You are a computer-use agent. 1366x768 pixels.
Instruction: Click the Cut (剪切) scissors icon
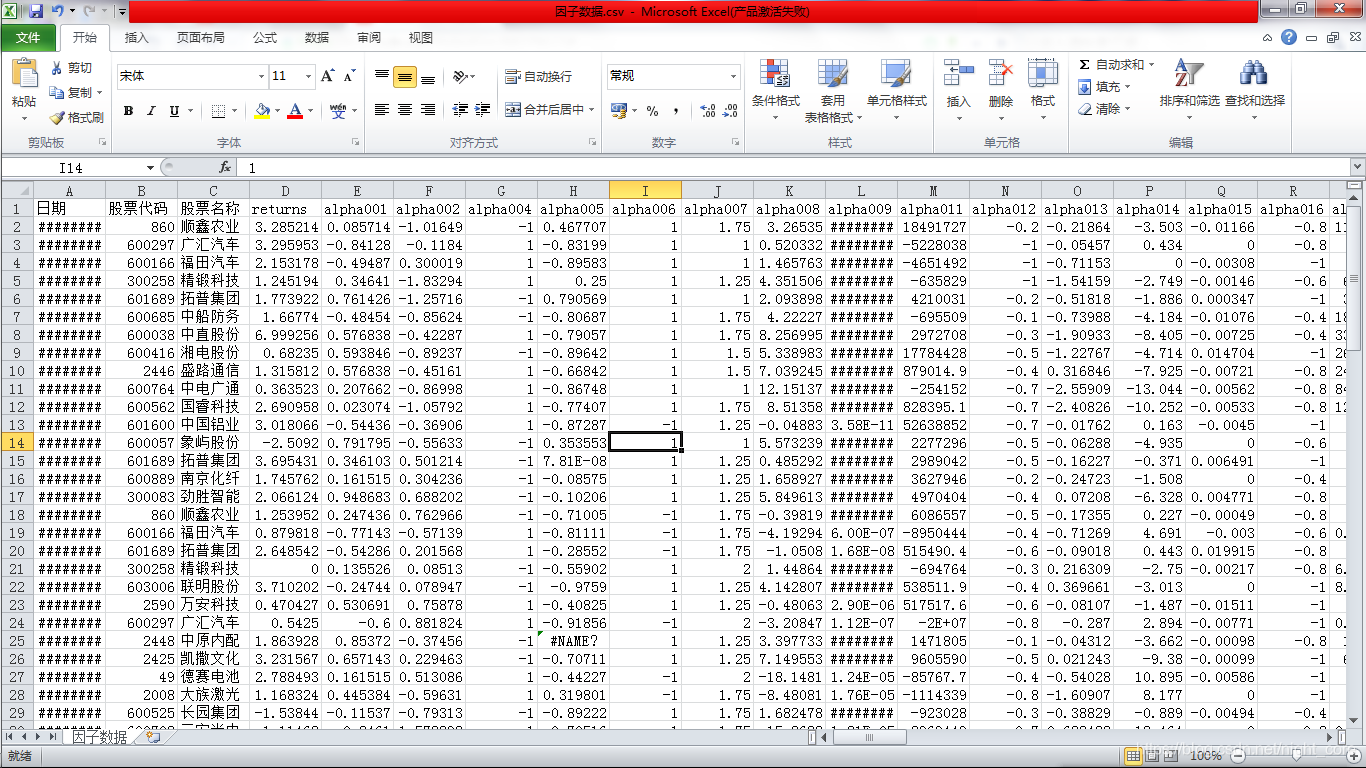58,68
